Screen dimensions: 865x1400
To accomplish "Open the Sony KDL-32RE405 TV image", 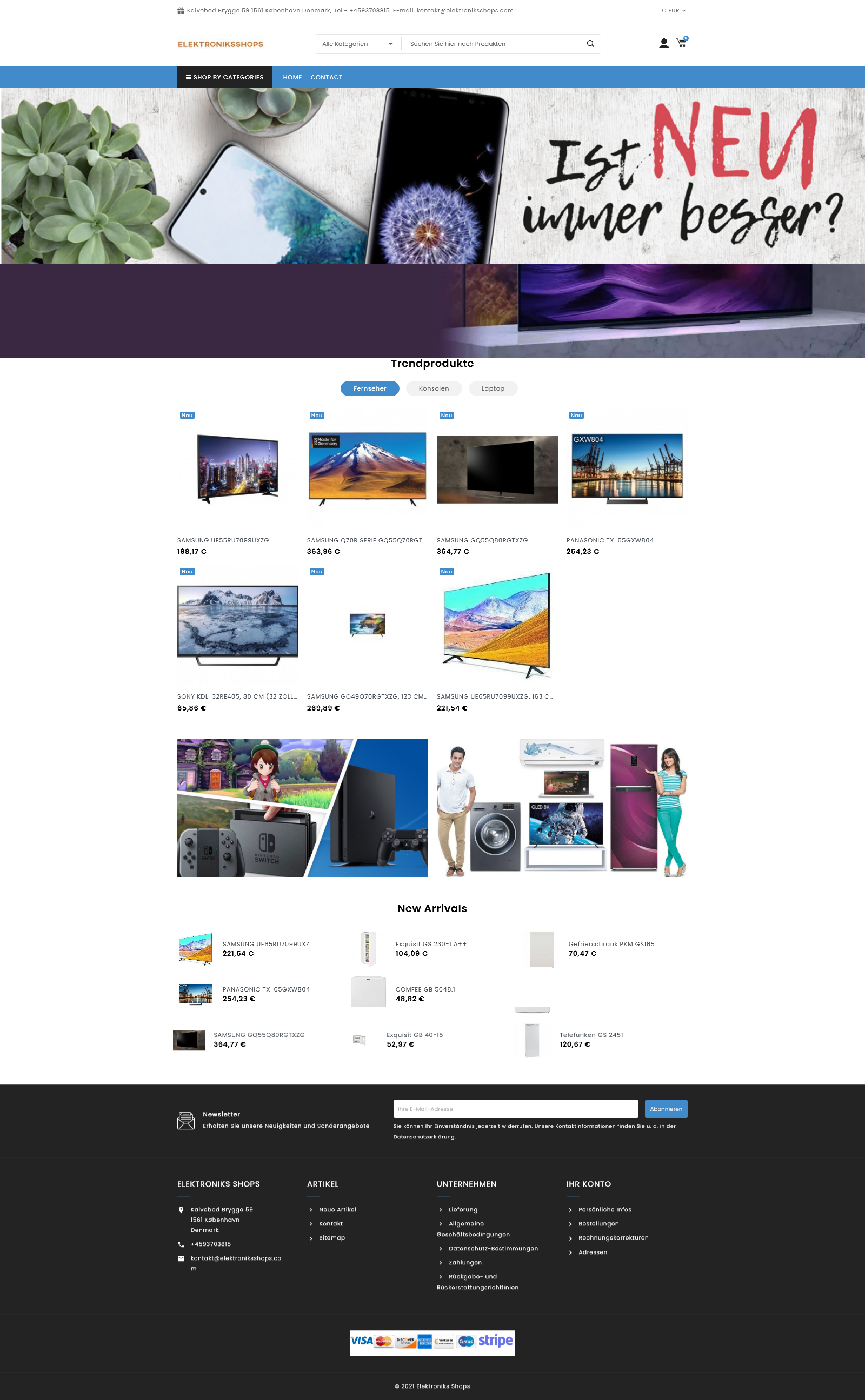I will [238, 625].
